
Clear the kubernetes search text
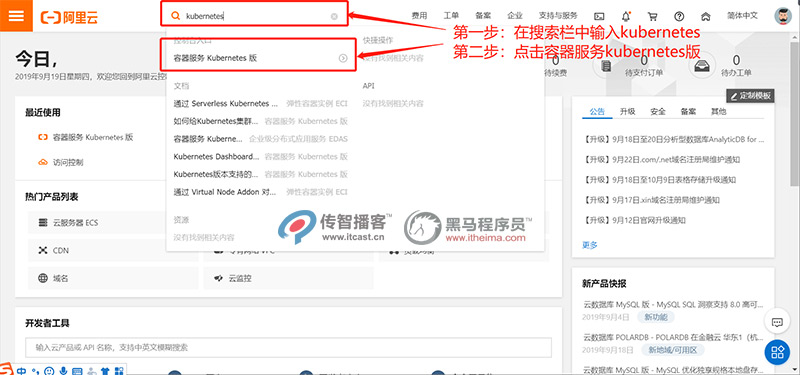click(x=334, y=16)
